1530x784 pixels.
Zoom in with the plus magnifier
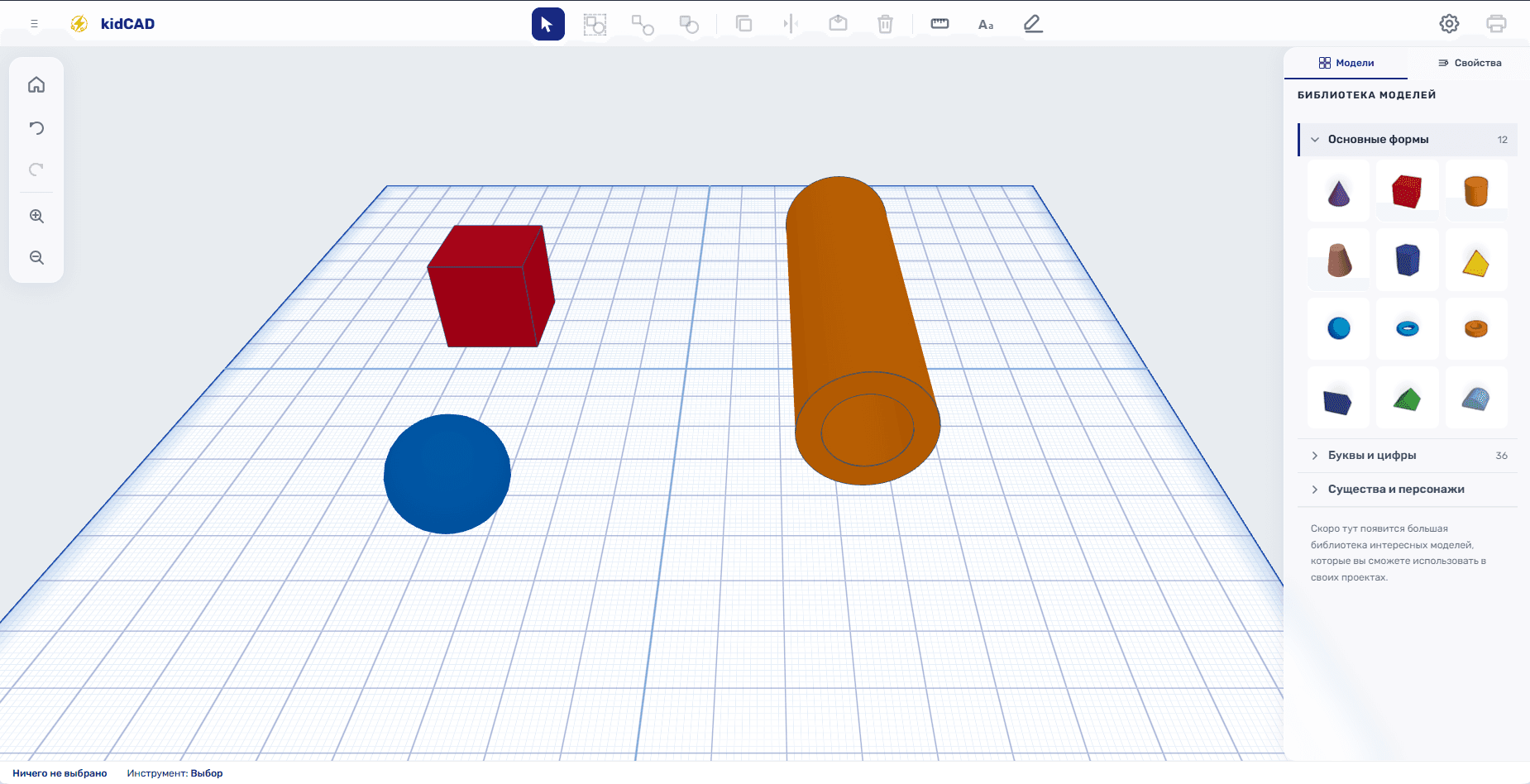point(36,216)
